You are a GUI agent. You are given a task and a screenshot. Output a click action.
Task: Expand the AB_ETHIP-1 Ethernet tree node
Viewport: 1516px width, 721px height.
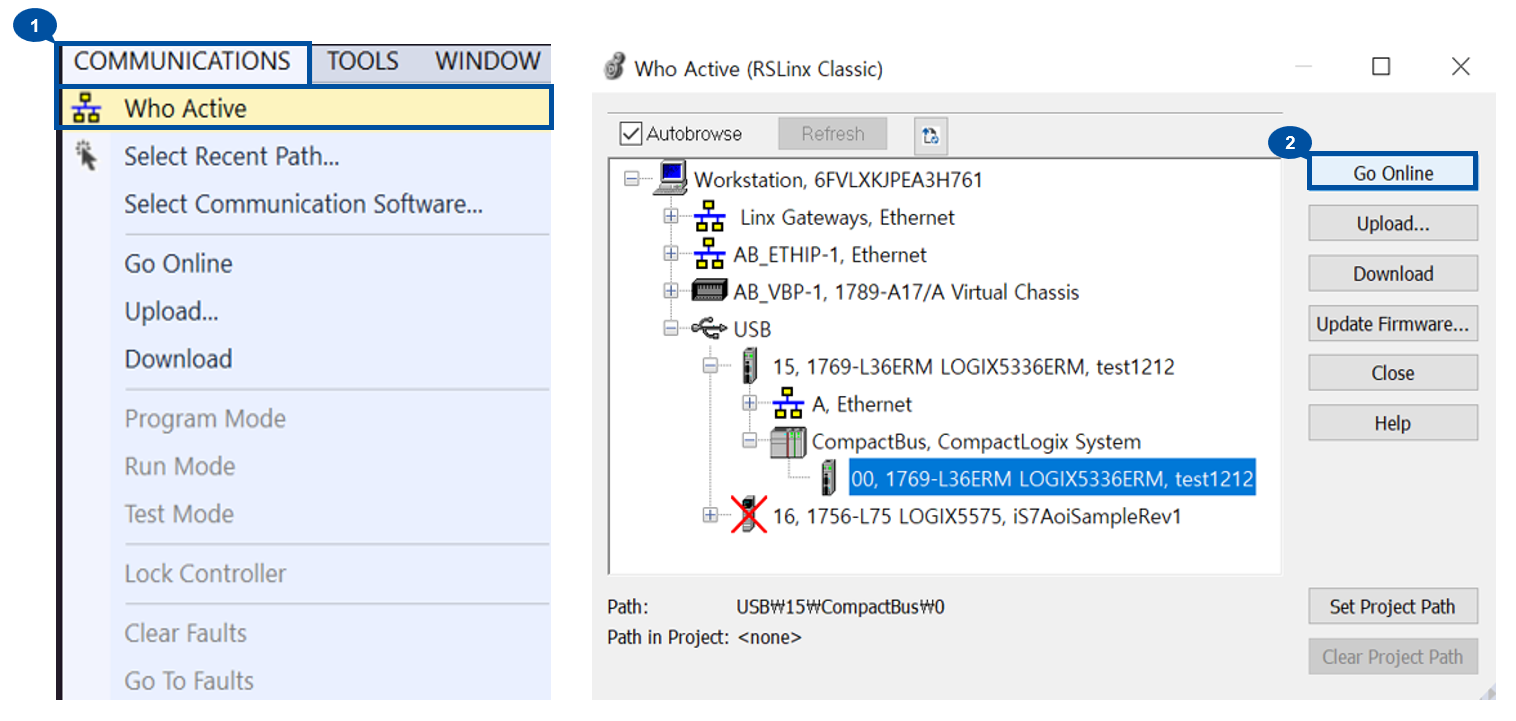[x=670, y=254]
